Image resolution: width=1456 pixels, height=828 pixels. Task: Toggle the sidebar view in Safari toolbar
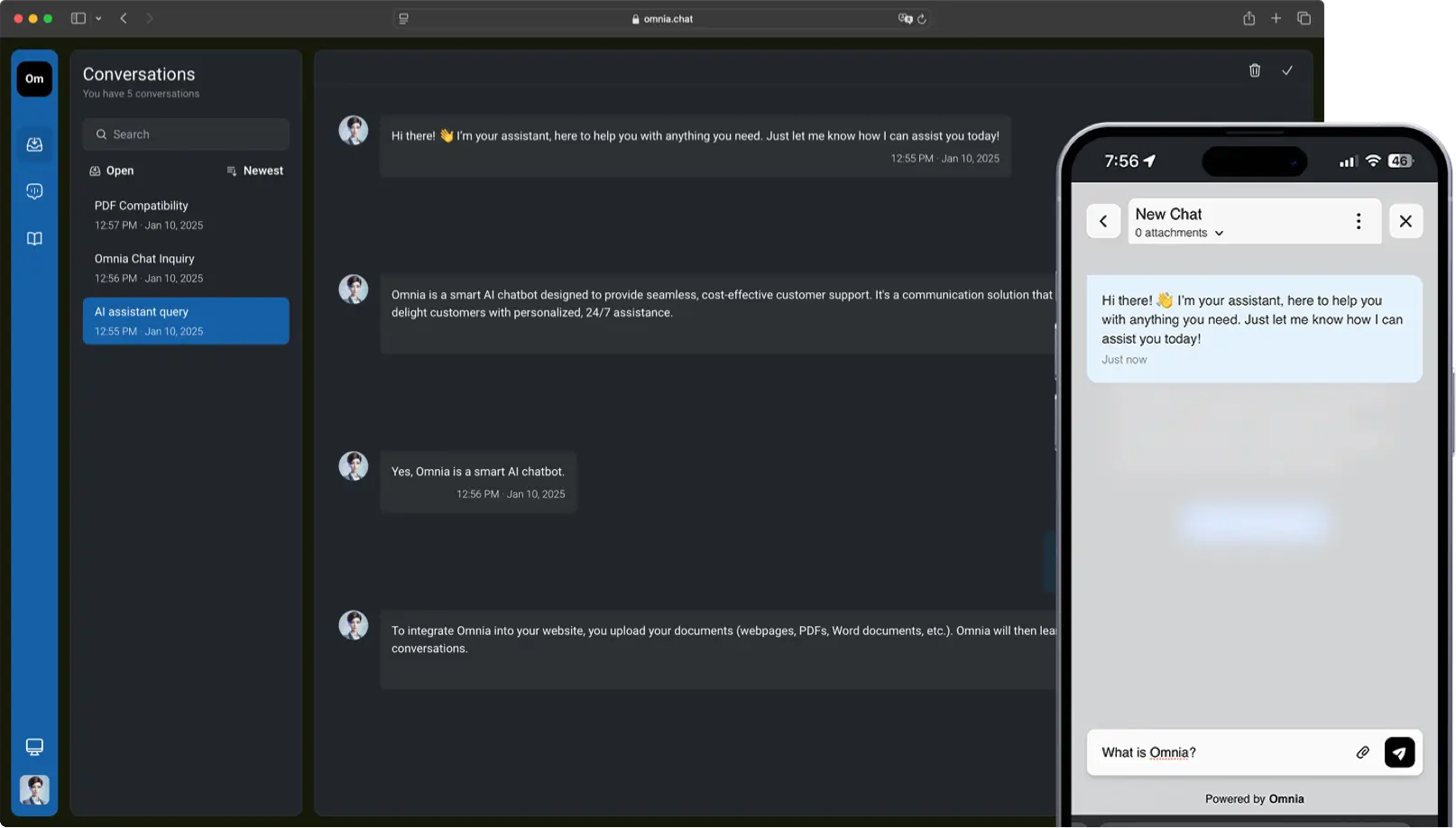[78, 18]
